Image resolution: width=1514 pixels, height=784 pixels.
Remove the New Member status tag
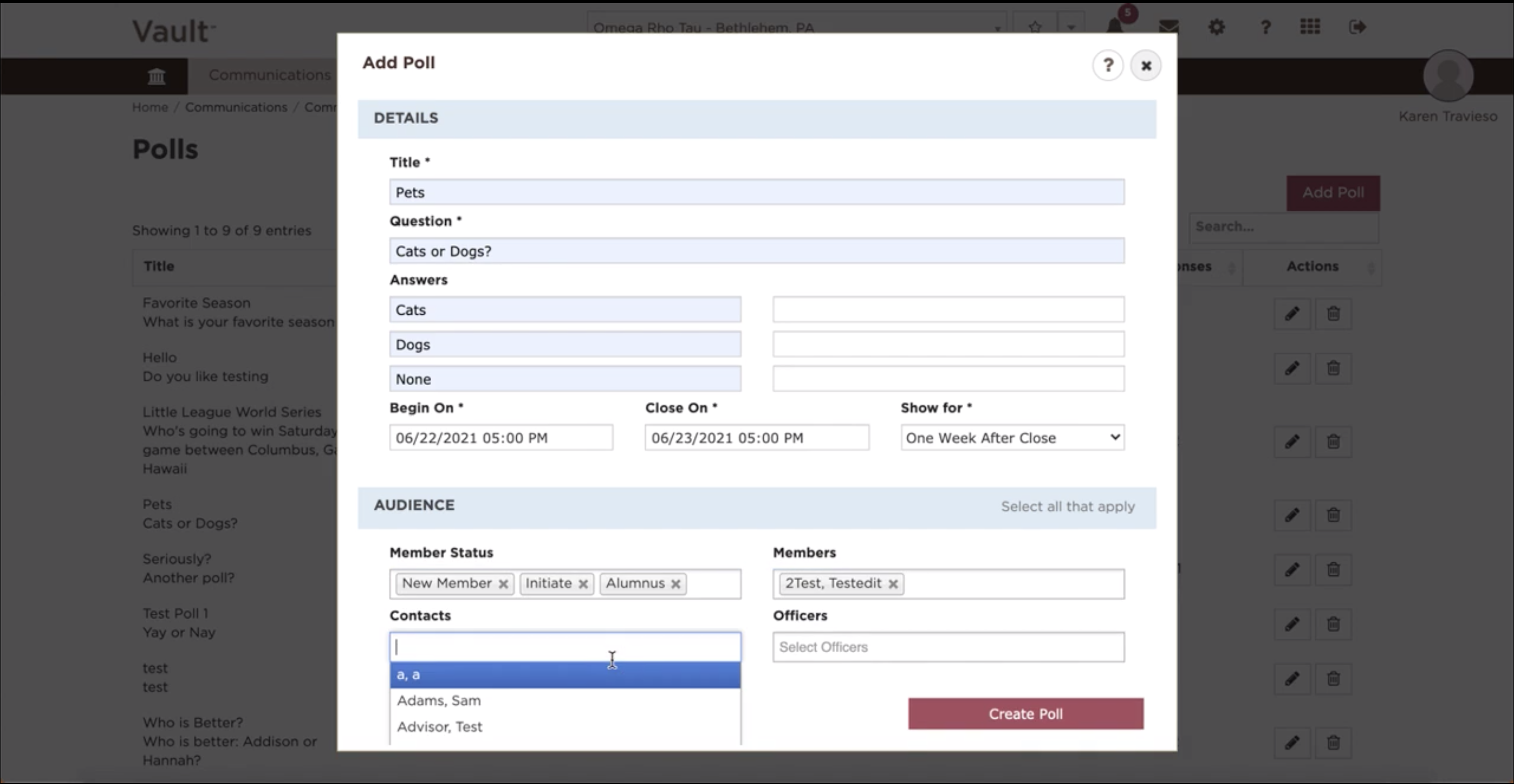(503, 584)
